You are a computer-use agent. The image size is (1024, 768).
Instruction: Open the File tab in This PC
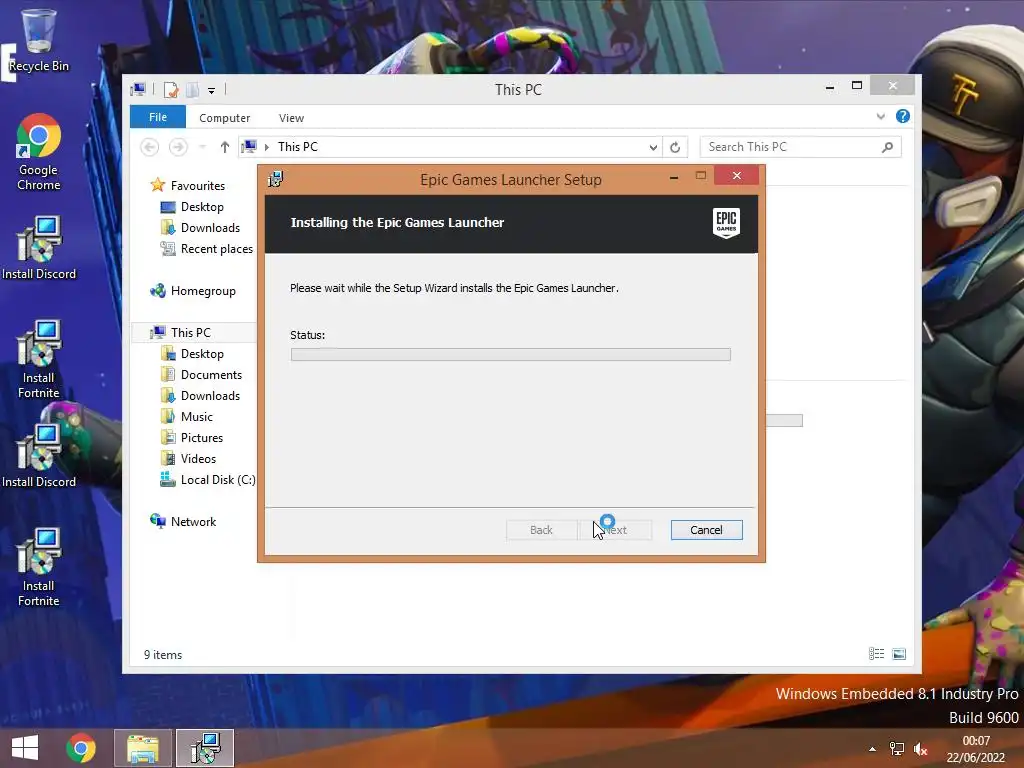158,117
